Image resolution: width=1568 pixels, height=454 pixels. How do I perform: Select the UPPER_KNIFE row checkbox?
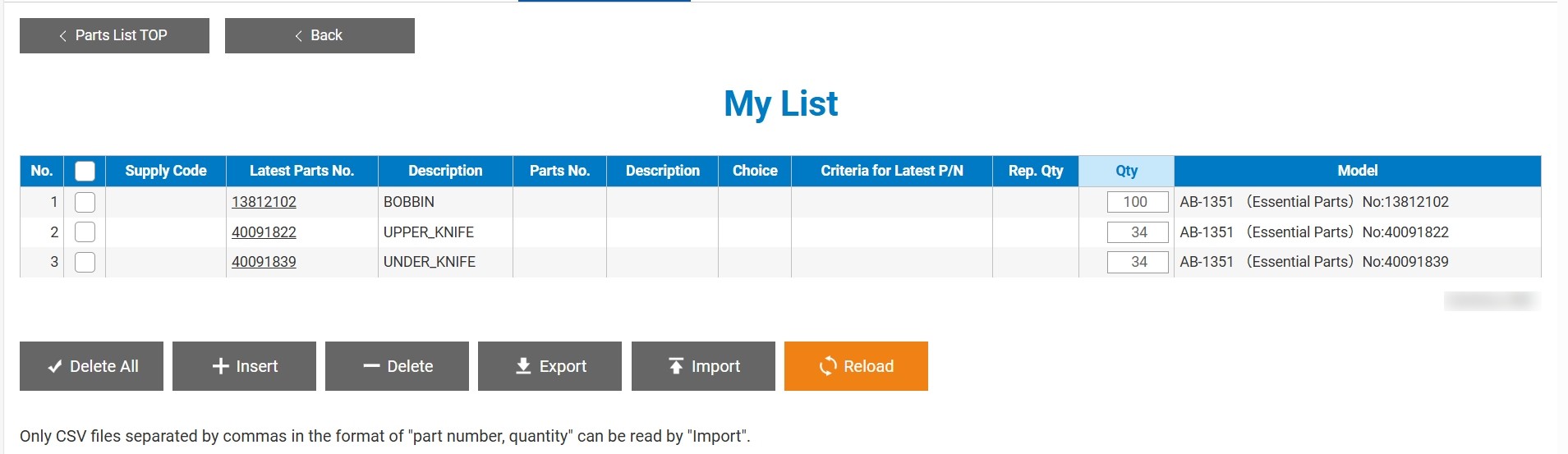85,232
